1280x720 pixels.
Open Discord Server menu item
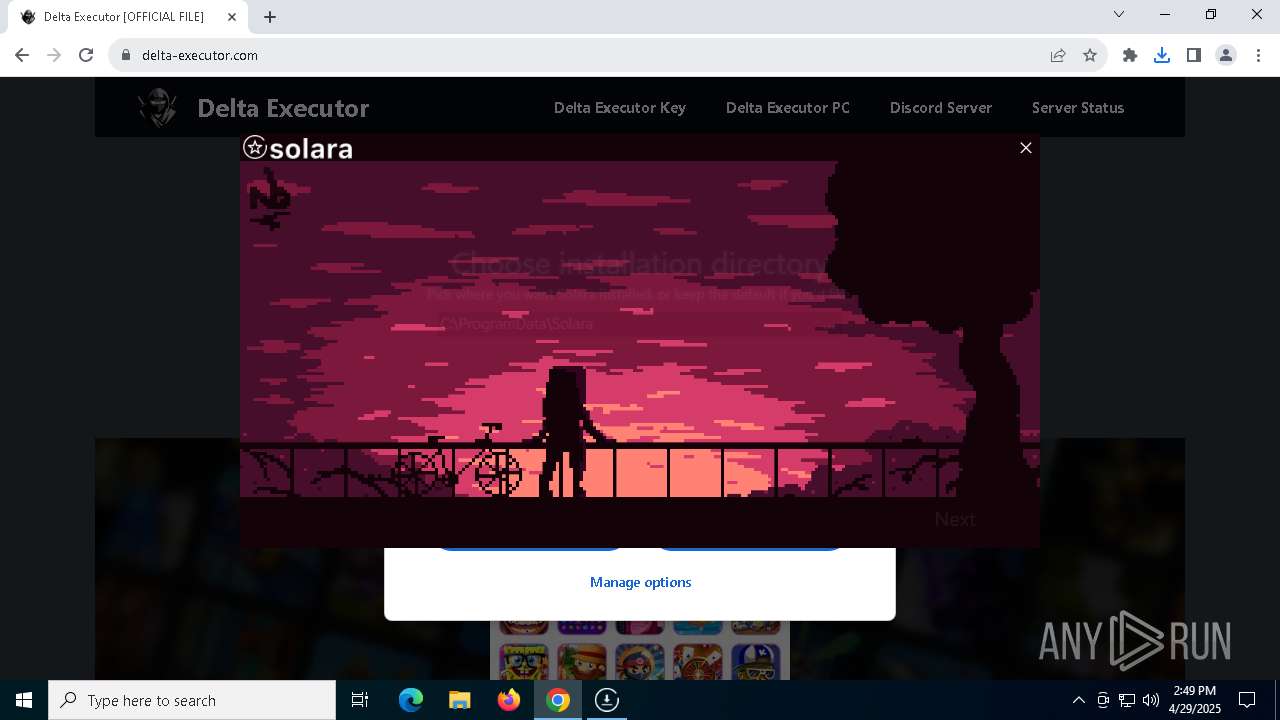[941, 108]
